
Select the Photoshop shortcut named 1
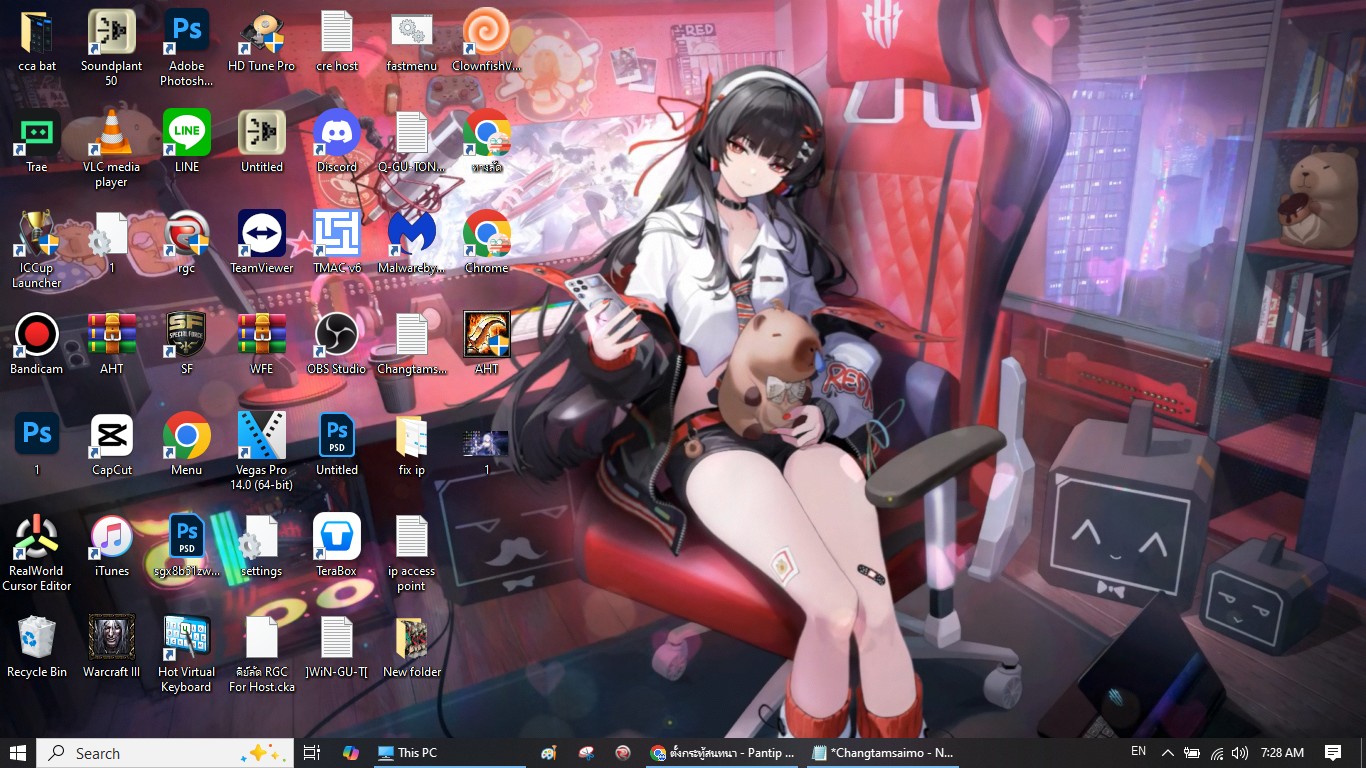click(x=37, y=445)
